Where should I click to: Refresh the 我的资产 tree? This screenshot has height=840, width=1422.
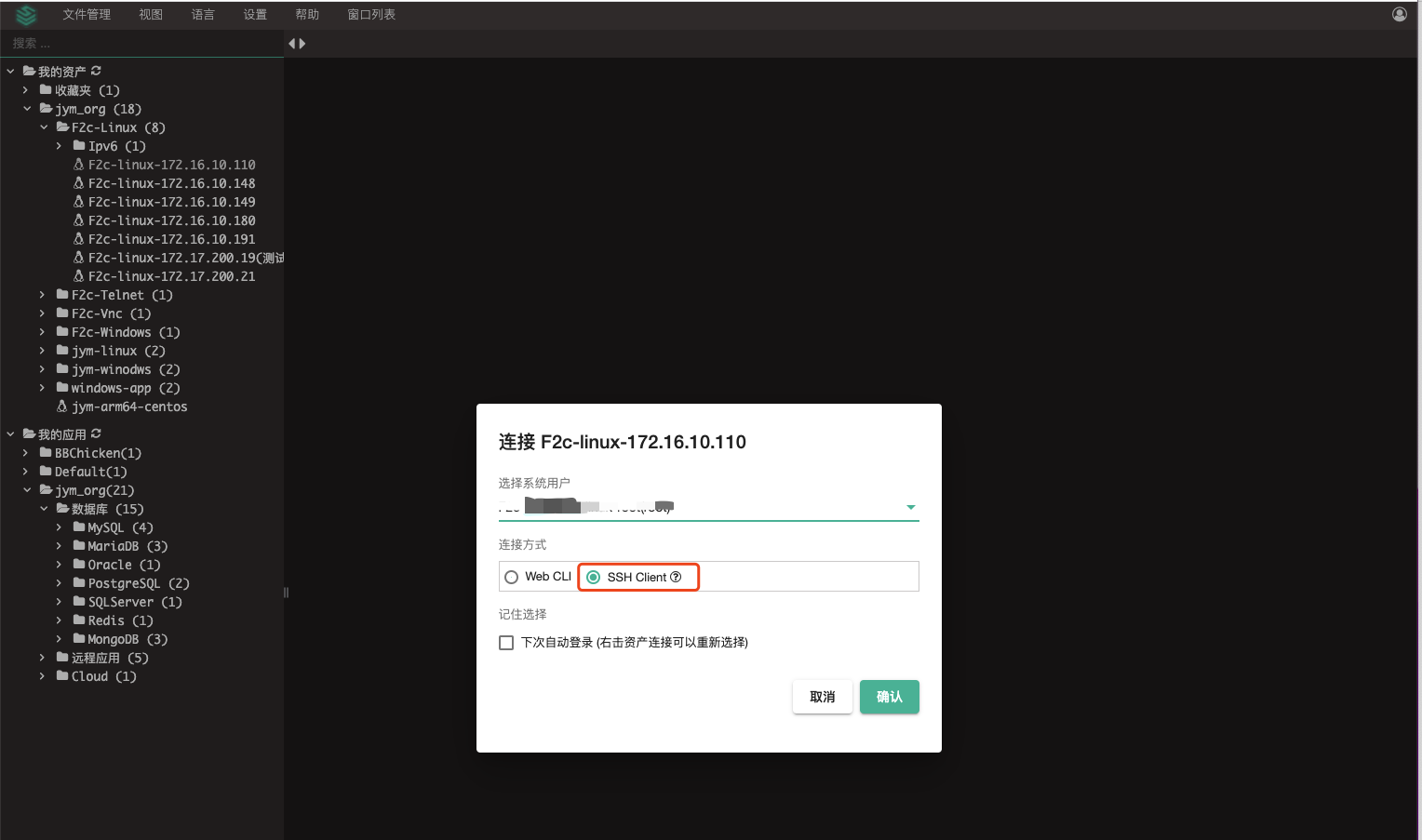tap(95, 70)
